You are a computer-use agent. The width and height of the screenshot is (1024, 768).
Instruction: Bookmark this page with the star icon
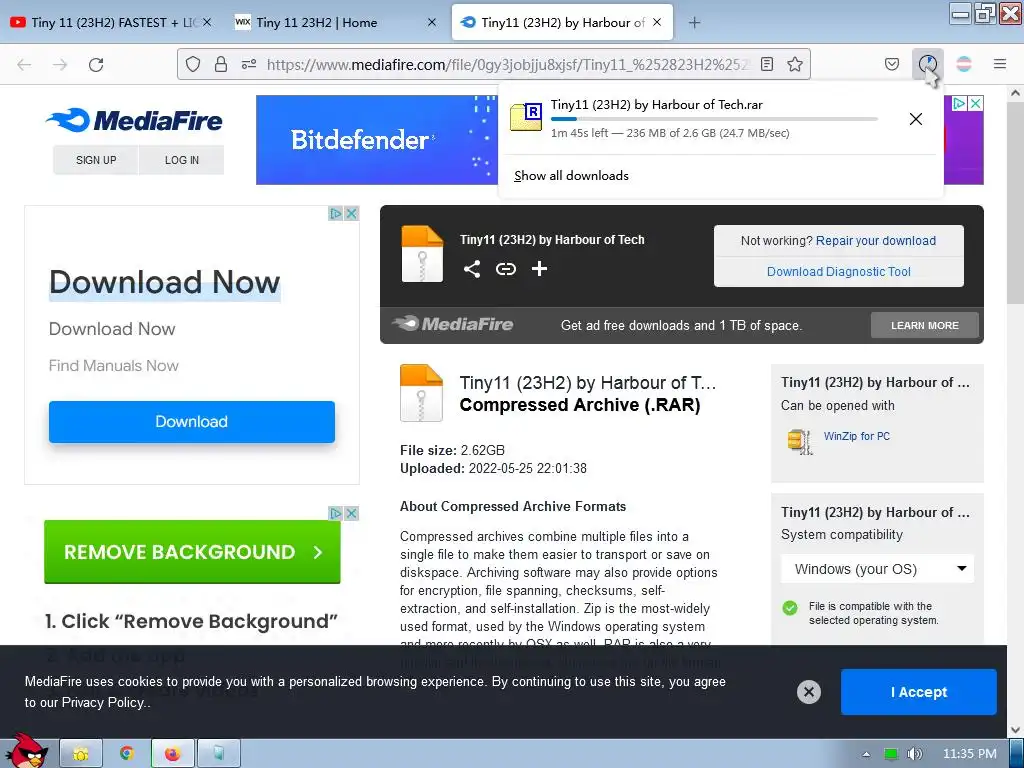795,64
